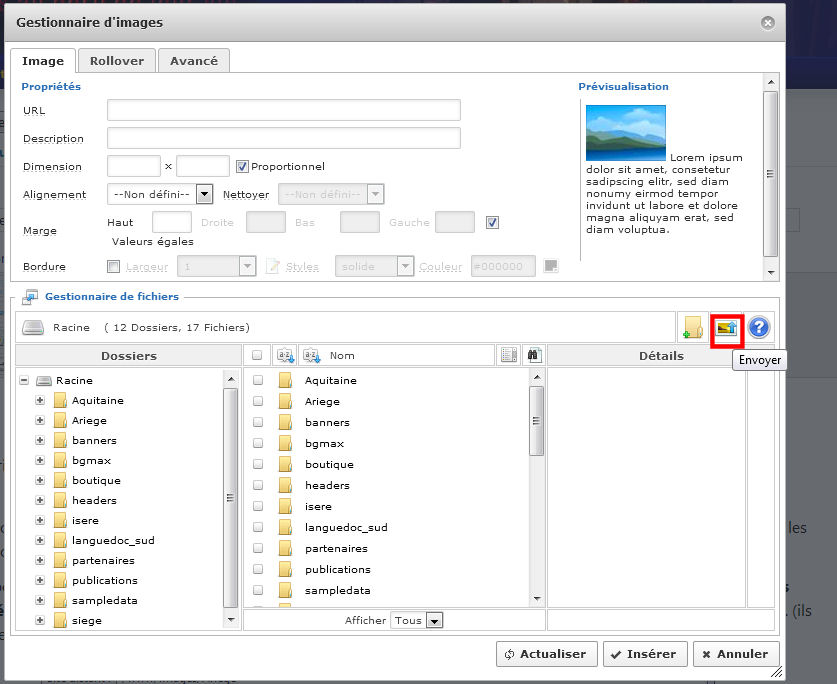Viewport: 837px width, 684px height.
Task: Open the help question mark icon
Action: (x=759, y=328)
